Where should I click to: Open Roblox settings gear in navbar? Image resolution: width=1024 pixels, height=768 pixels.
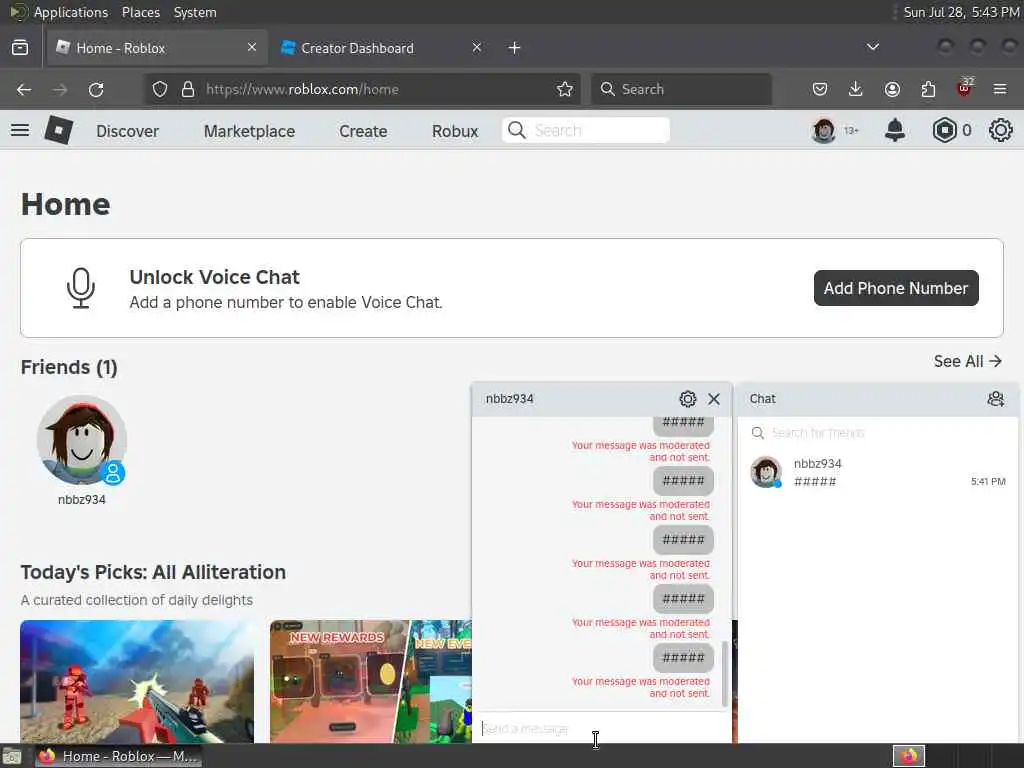[1000, 131]
